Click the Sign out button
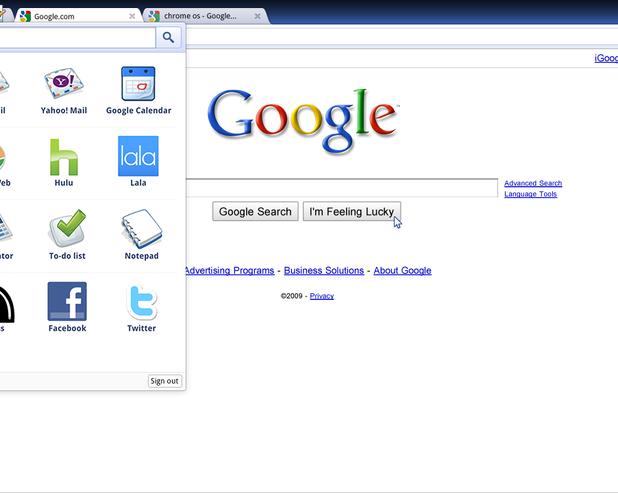The image size is (618, 493). click(x=164, y=381)
